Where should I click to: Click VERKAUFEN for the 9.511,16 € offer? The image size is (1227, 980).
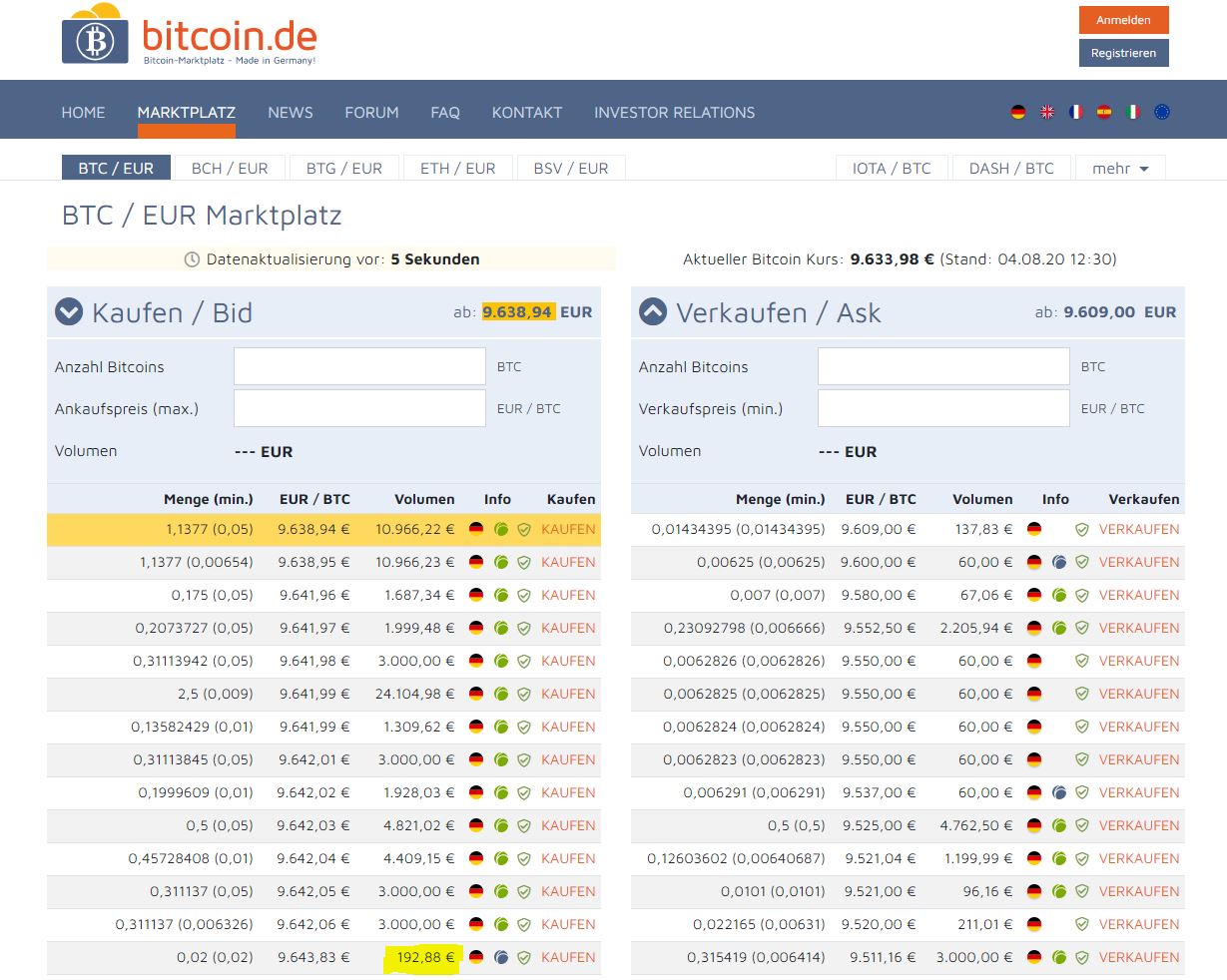pos(1139,957)
